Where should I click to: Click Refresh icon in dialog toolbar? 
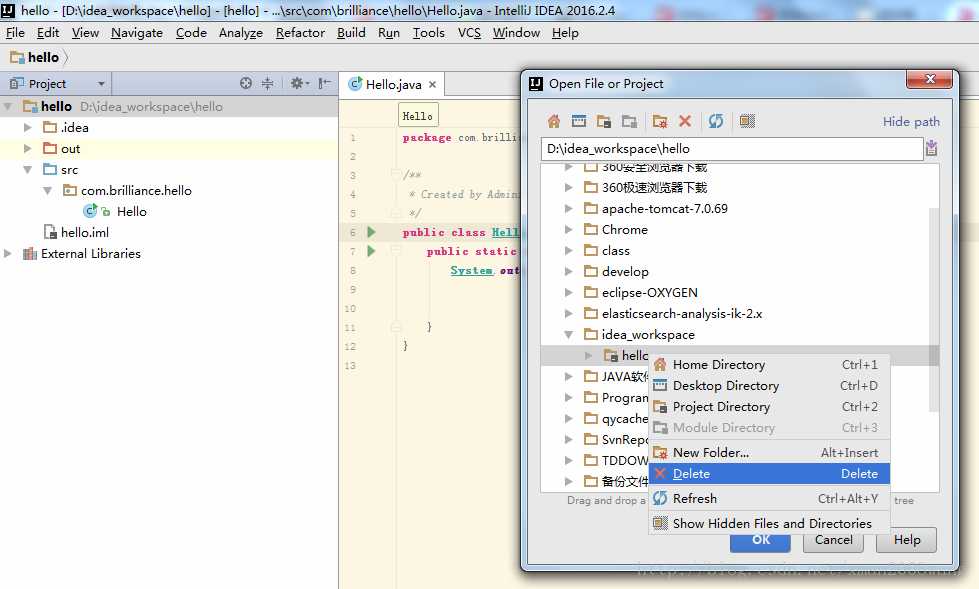(716, 121)
